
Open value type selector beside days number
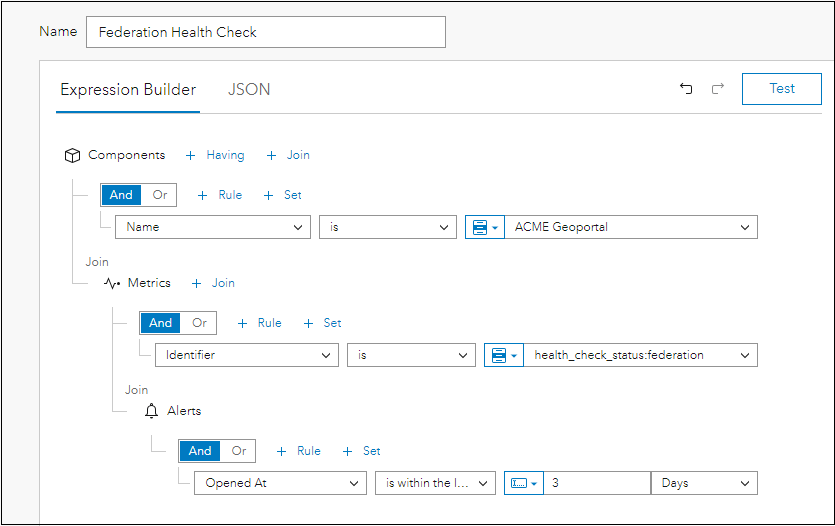click(x=524, y=483)
